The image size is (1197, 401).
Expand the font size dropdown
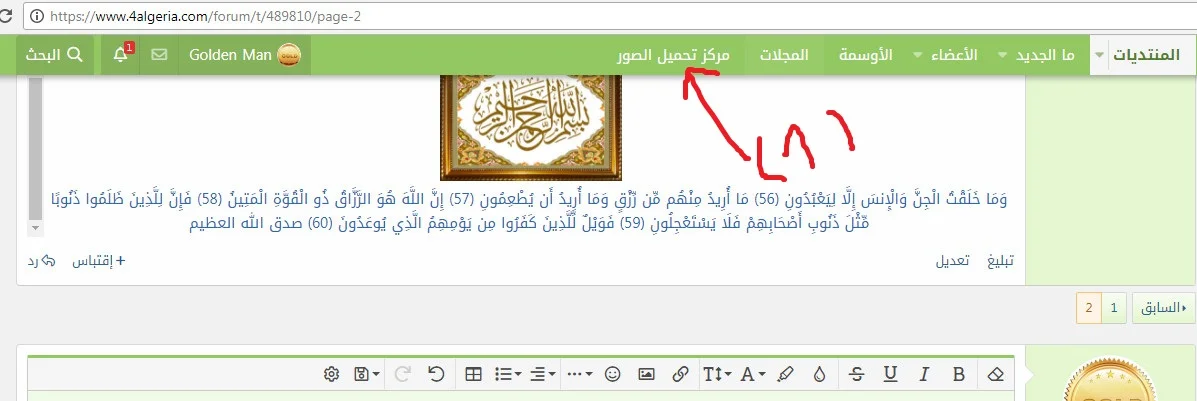tap(718, 374)
